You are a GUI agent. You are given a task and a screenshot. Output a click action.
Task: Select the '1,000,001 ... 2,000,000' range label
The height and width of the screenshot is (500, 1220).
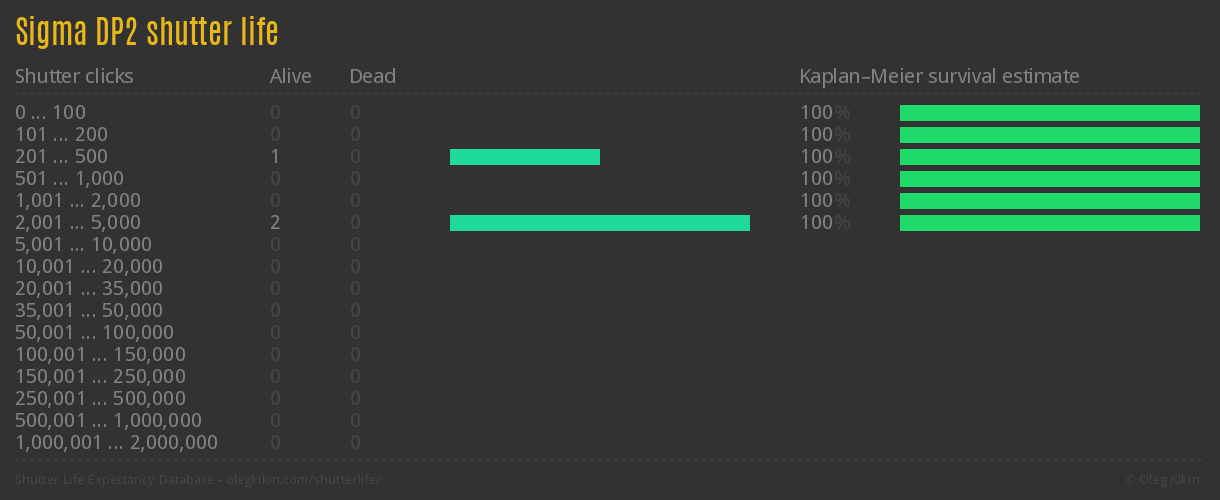click(x=116, y=443)
